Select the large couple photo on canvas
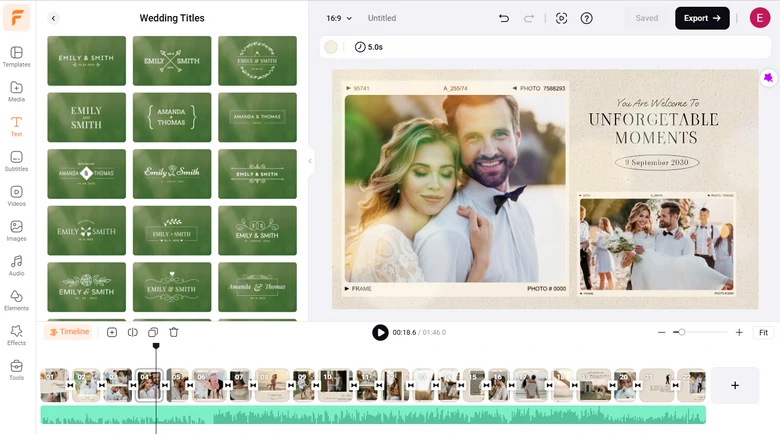780x434 pixels. click(456, 189)
